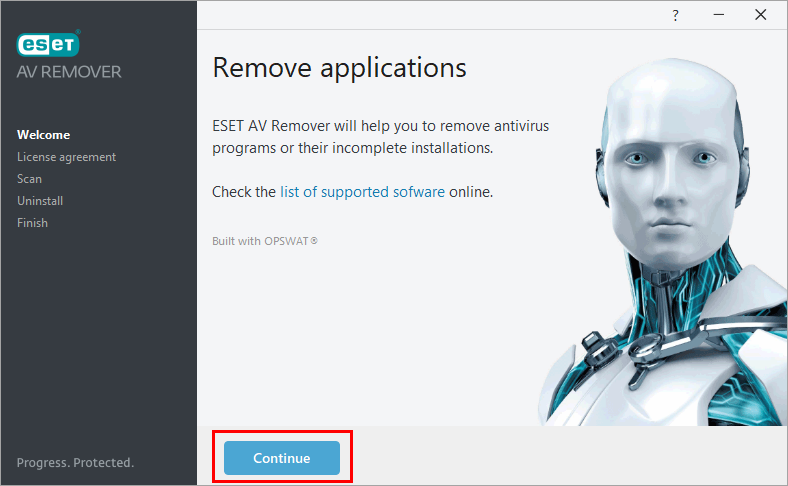Image resolution: width=788 pixels, height=486 pixels.
Task: Click the word online after the link
Action: point(470,191)
